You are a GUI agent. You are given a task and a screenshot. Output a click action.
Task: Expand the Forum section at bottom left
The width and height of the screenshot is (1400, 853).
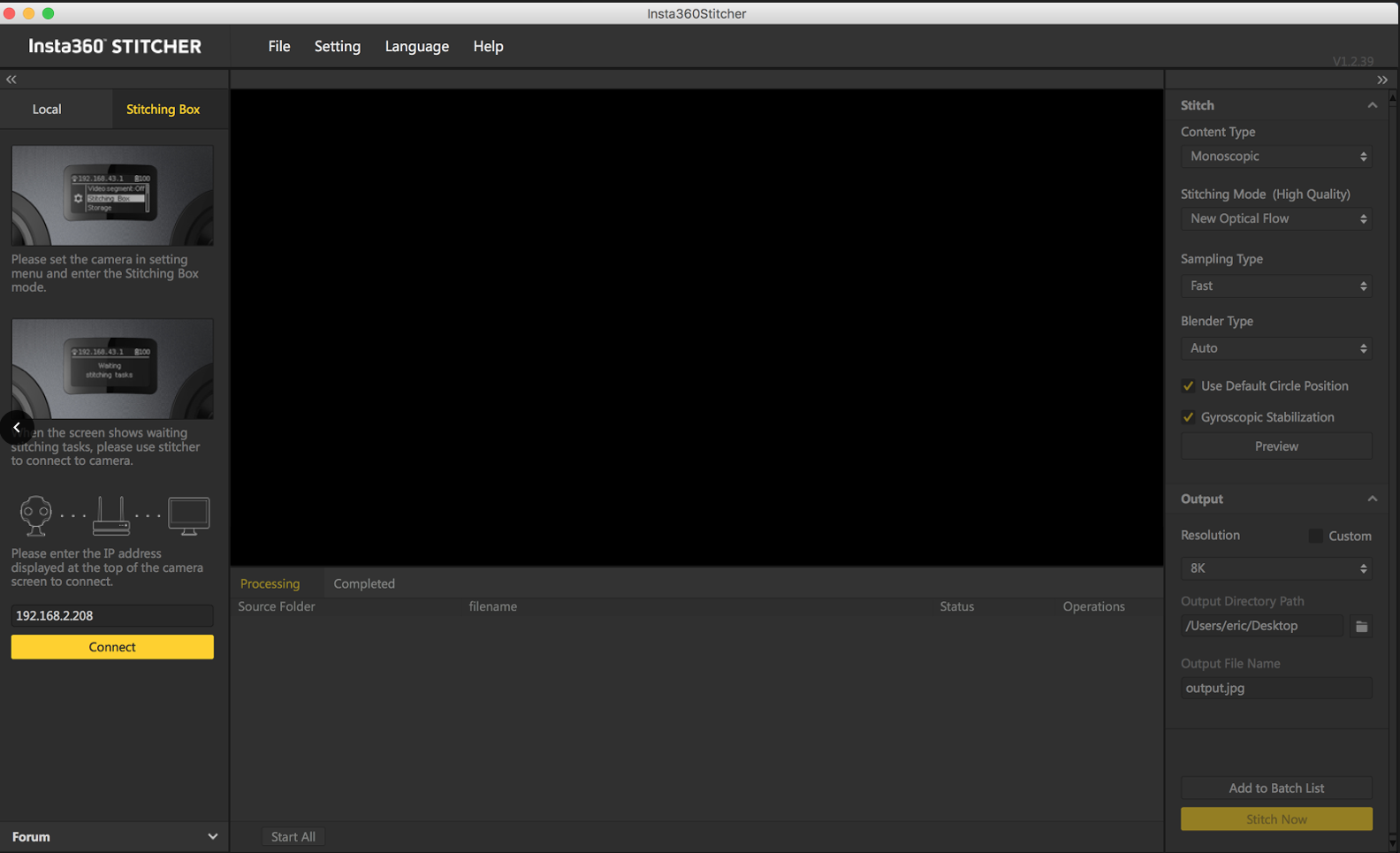pyautogui.click(x=212, y=836)
